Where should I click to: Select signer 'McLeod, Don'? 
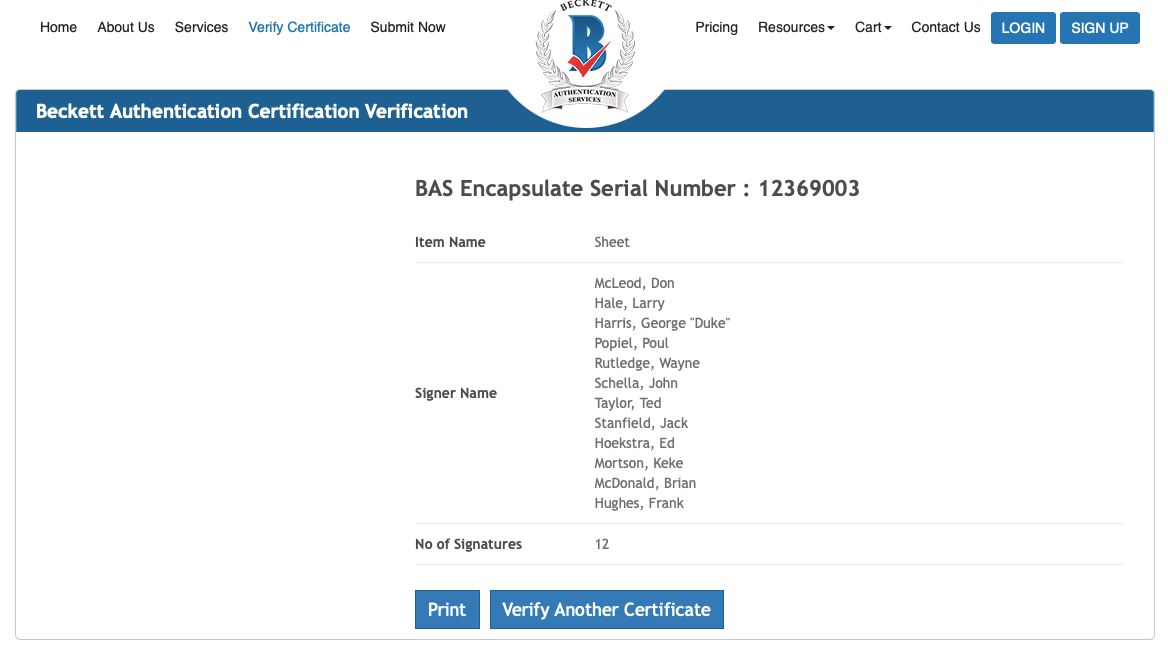click(x=634, y=283)
